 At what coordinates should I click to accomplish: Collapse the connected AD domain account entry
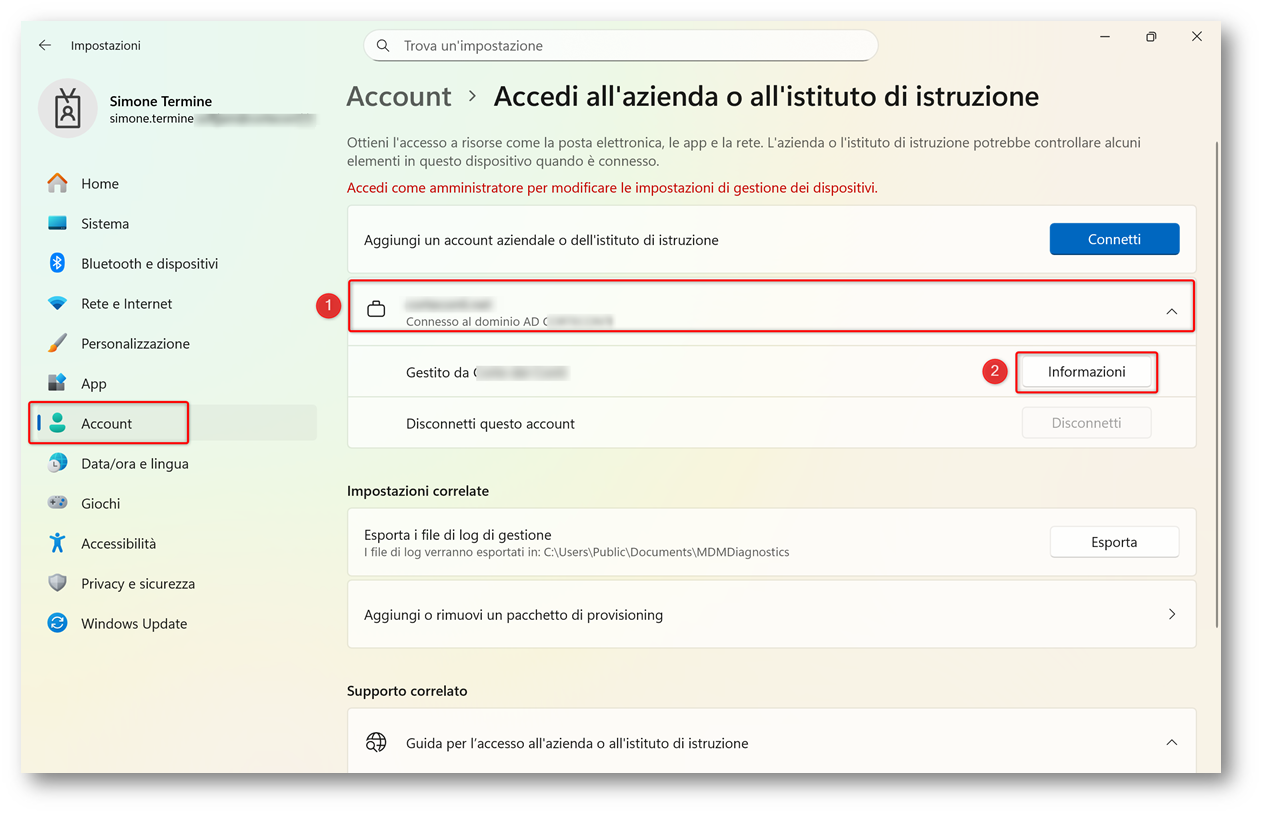click(x=1171, y=311)
